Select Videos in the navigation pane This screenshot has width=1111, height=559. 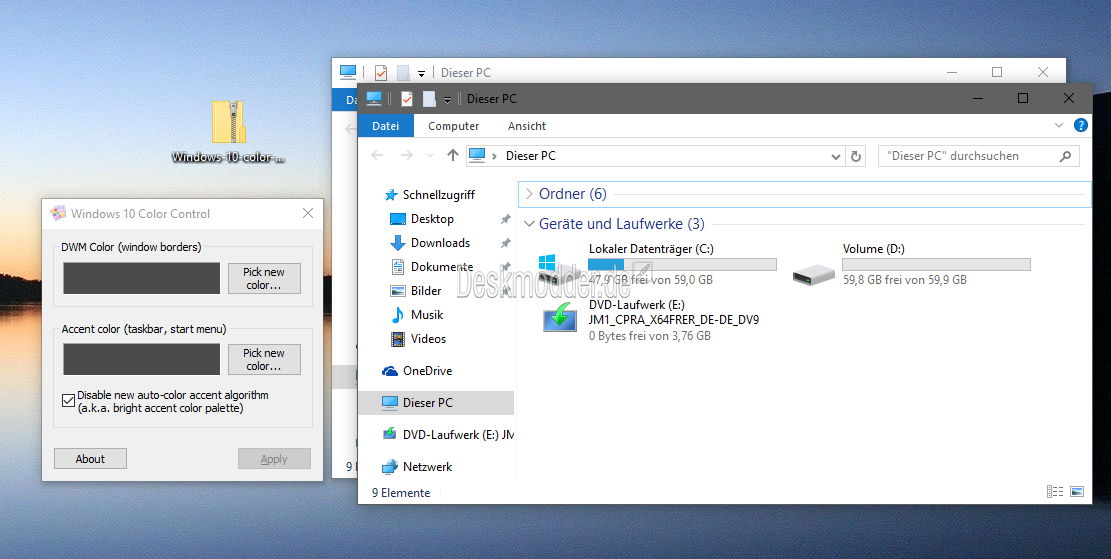pos(428,339)
